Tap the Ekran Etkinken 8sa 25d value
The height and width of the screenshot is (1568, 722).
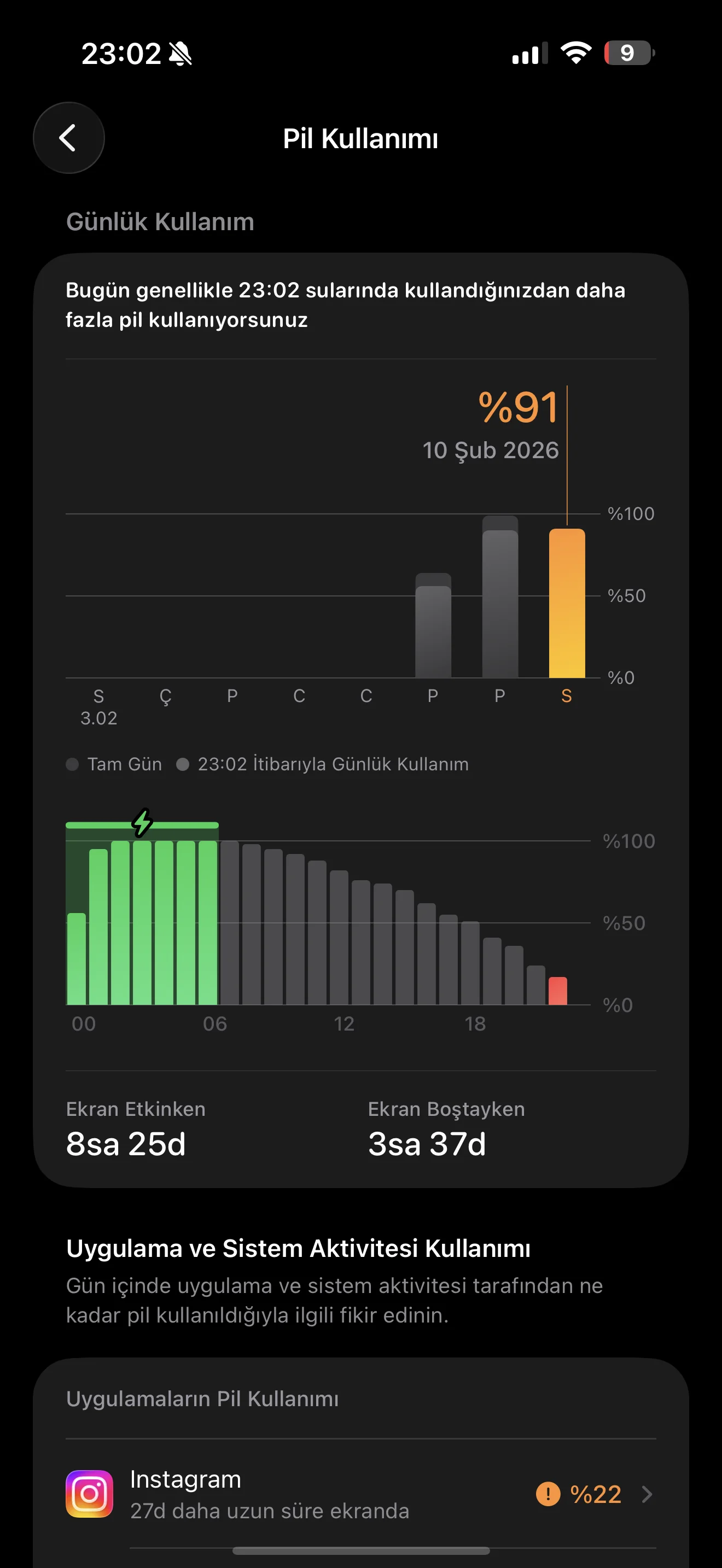coord(126,1143)
